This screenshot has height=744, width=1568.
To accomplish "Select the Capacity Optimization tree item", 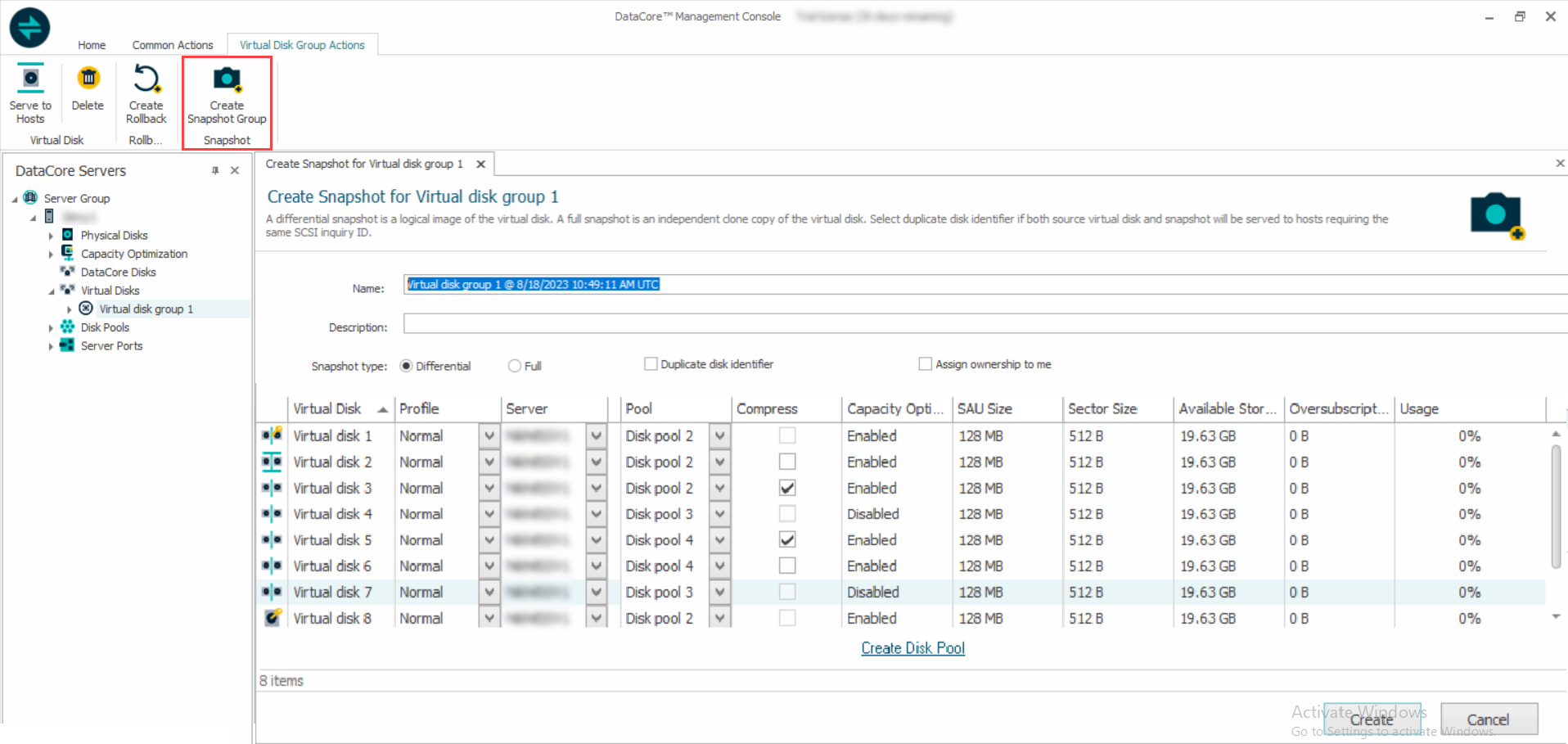I will pyautogui.click(x=134, y=254).
